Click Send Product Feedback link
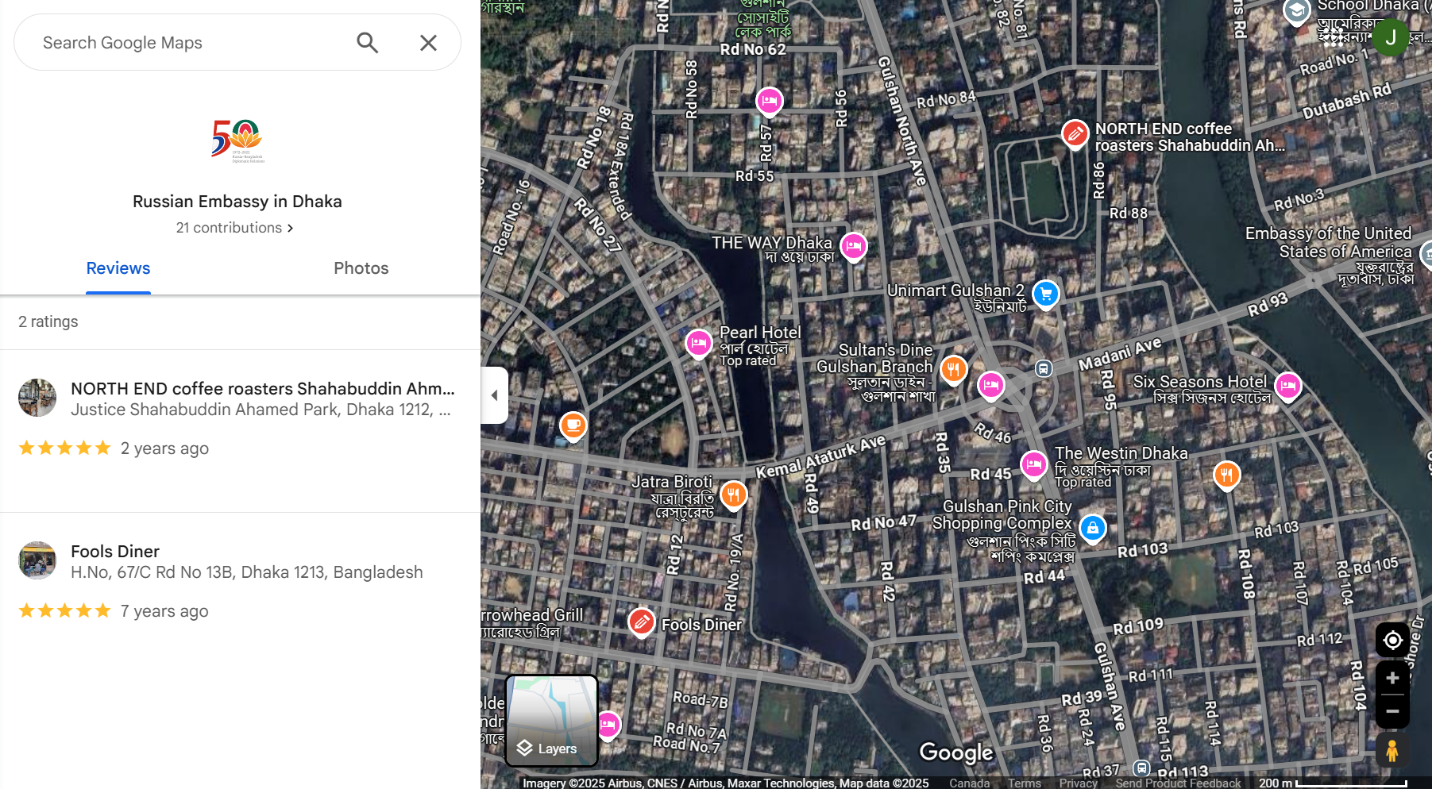1432x789 pixels. 1178,783
